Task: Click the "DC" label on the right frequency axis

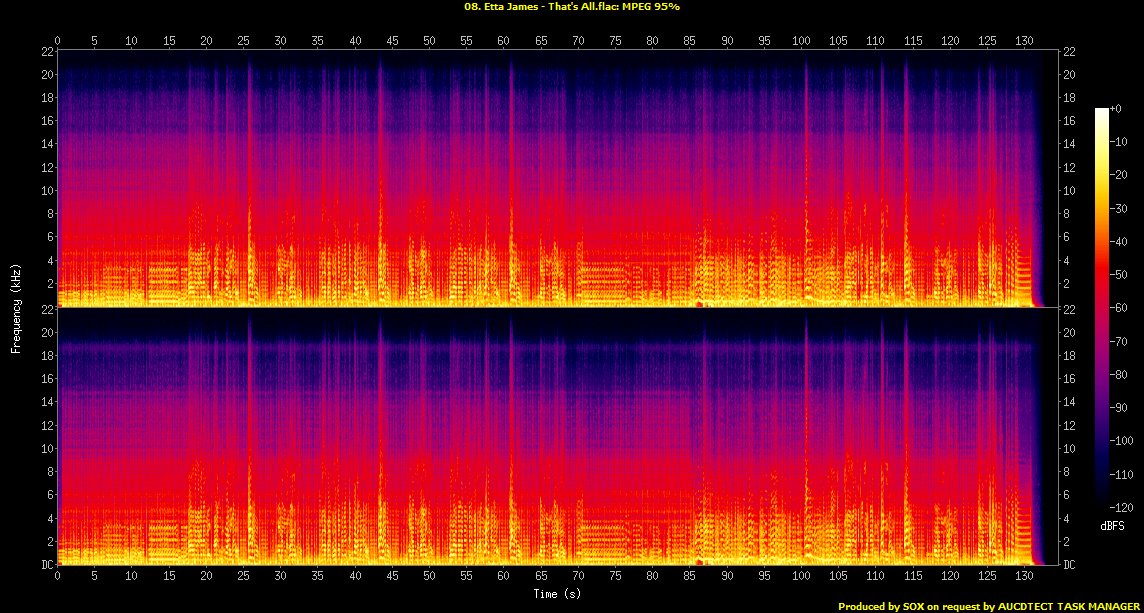Action: [1070, 565]
